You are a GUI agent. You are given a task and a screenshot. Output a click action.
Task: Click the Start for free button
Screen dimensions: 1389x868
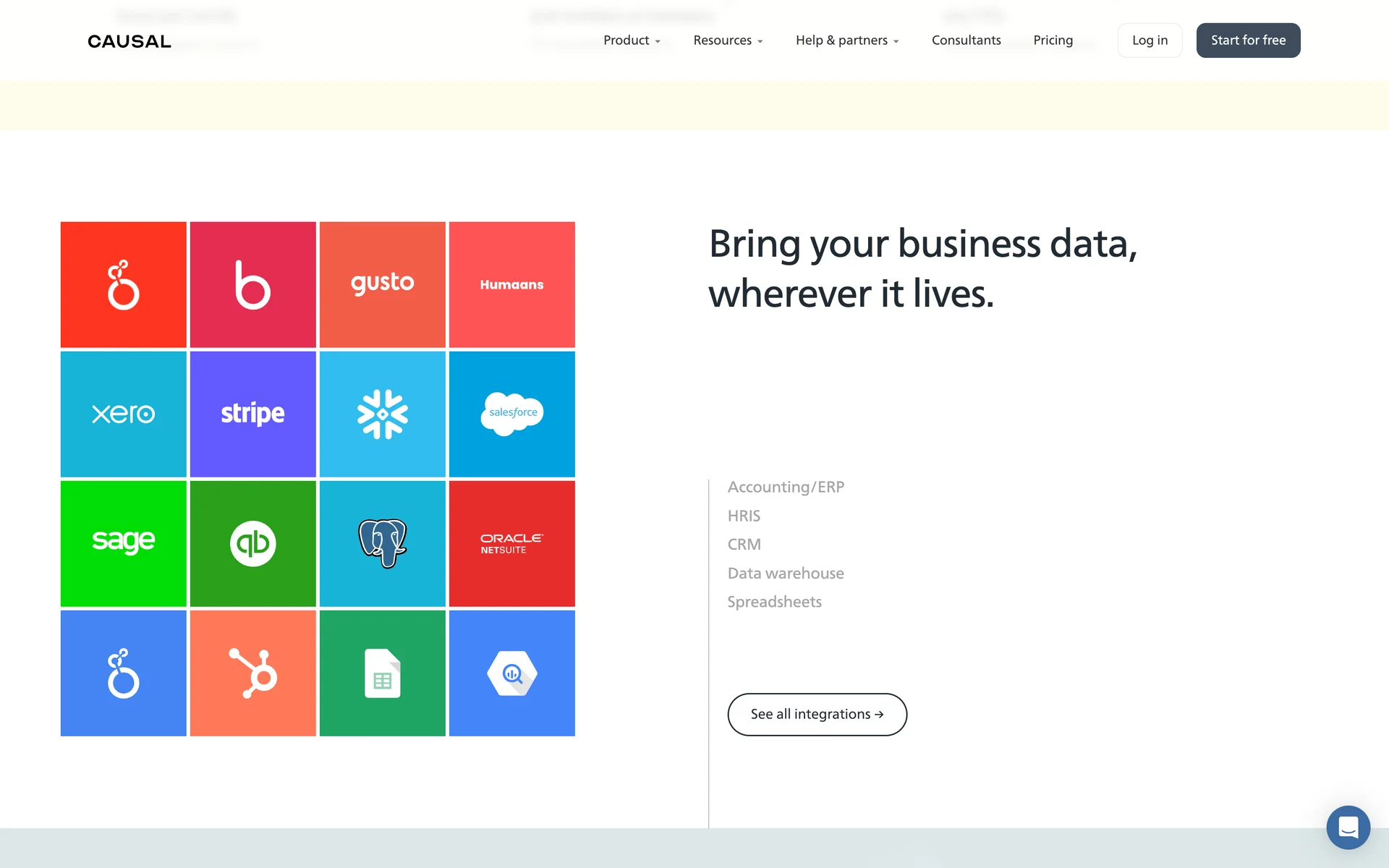click(1248, 41)
